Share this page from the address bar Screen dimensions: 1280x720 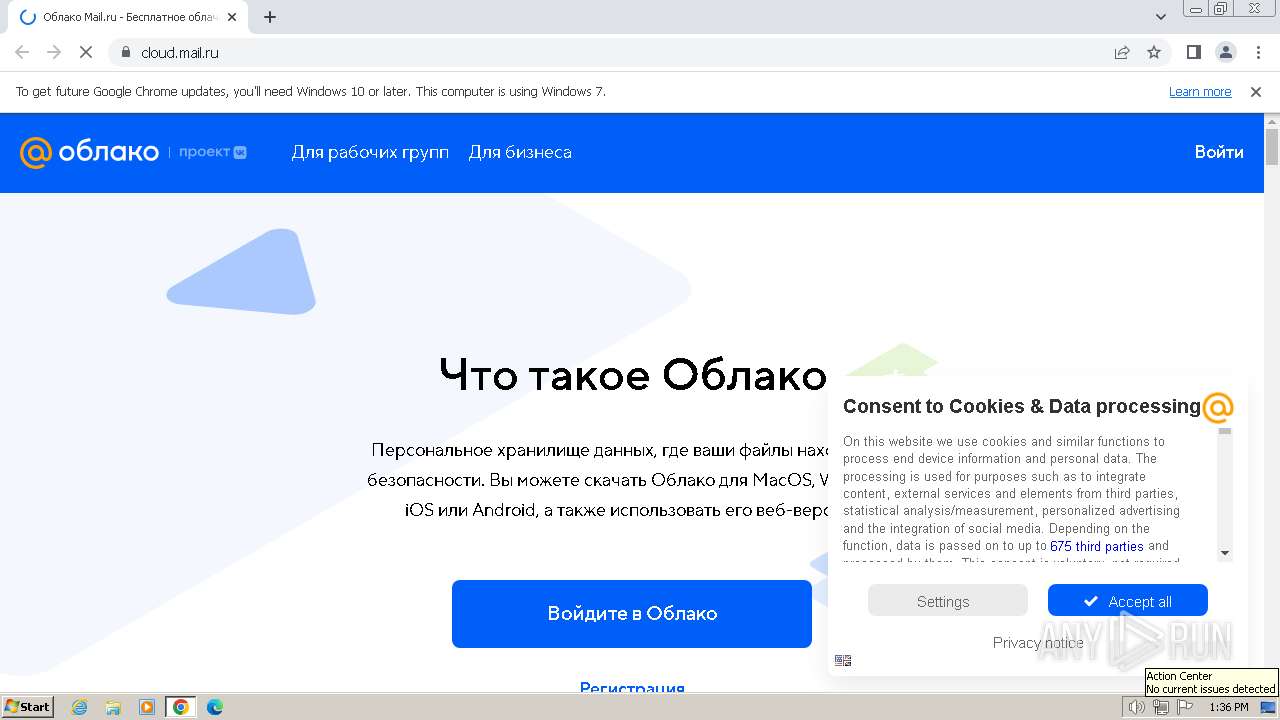[1122, 52]
